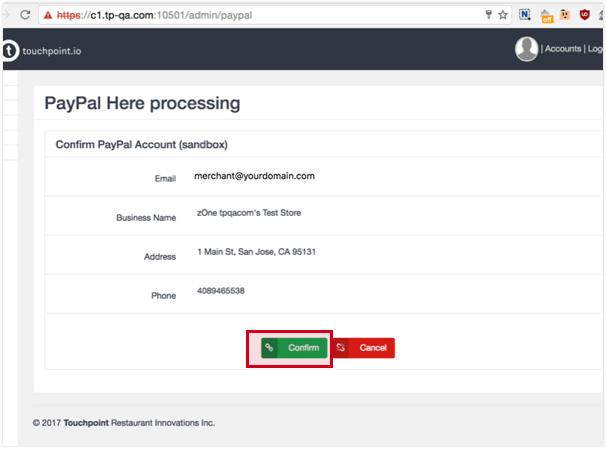Select the address '1 Main St, San Jose, CA 95131'
Image resolution: width=606 pixels, height=449 pixels.
(x=257, y=252)
